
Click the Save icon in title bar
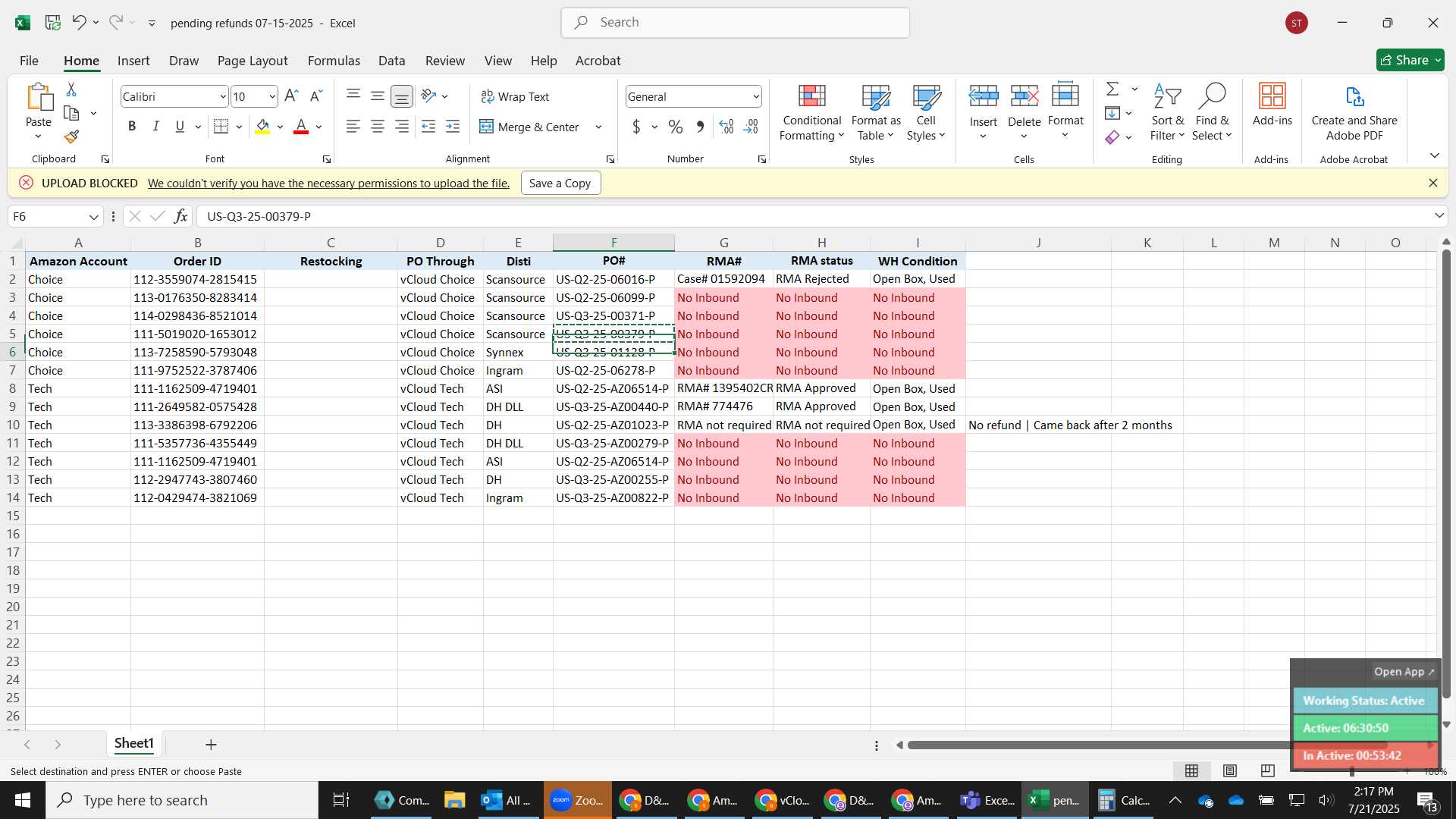click(x=52, y=23)
